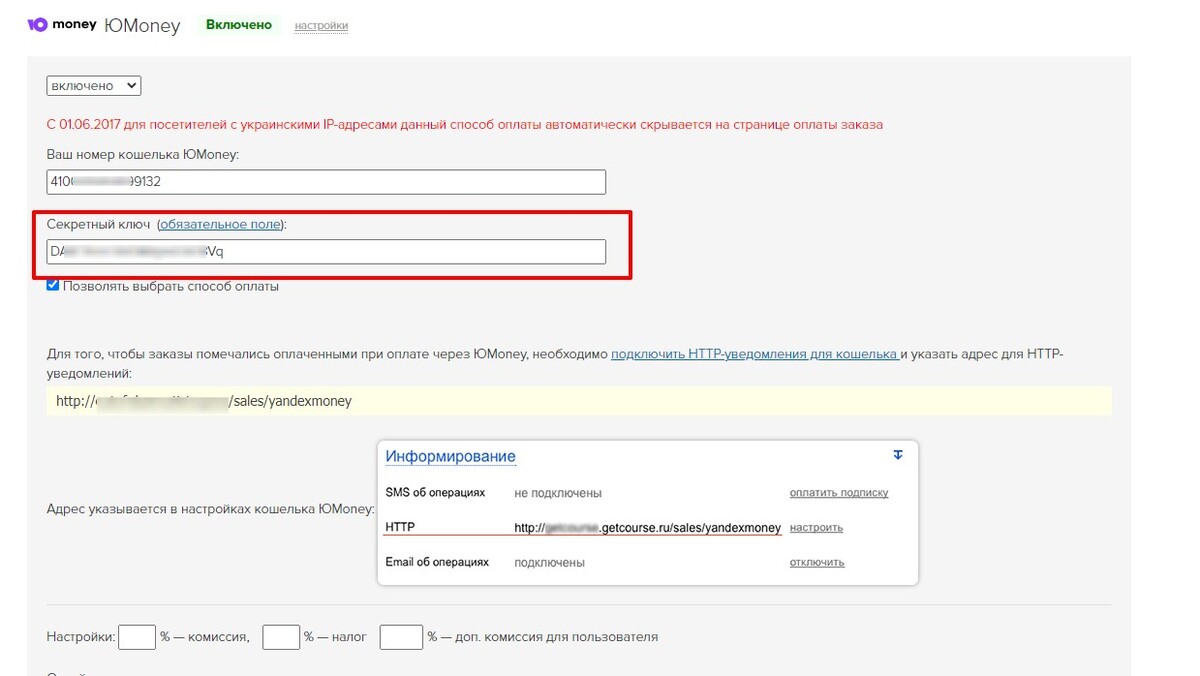Click the Включено green status text
Image resolution: width=1200 pixels, height=676 pixels.
[x=239, y=25]
